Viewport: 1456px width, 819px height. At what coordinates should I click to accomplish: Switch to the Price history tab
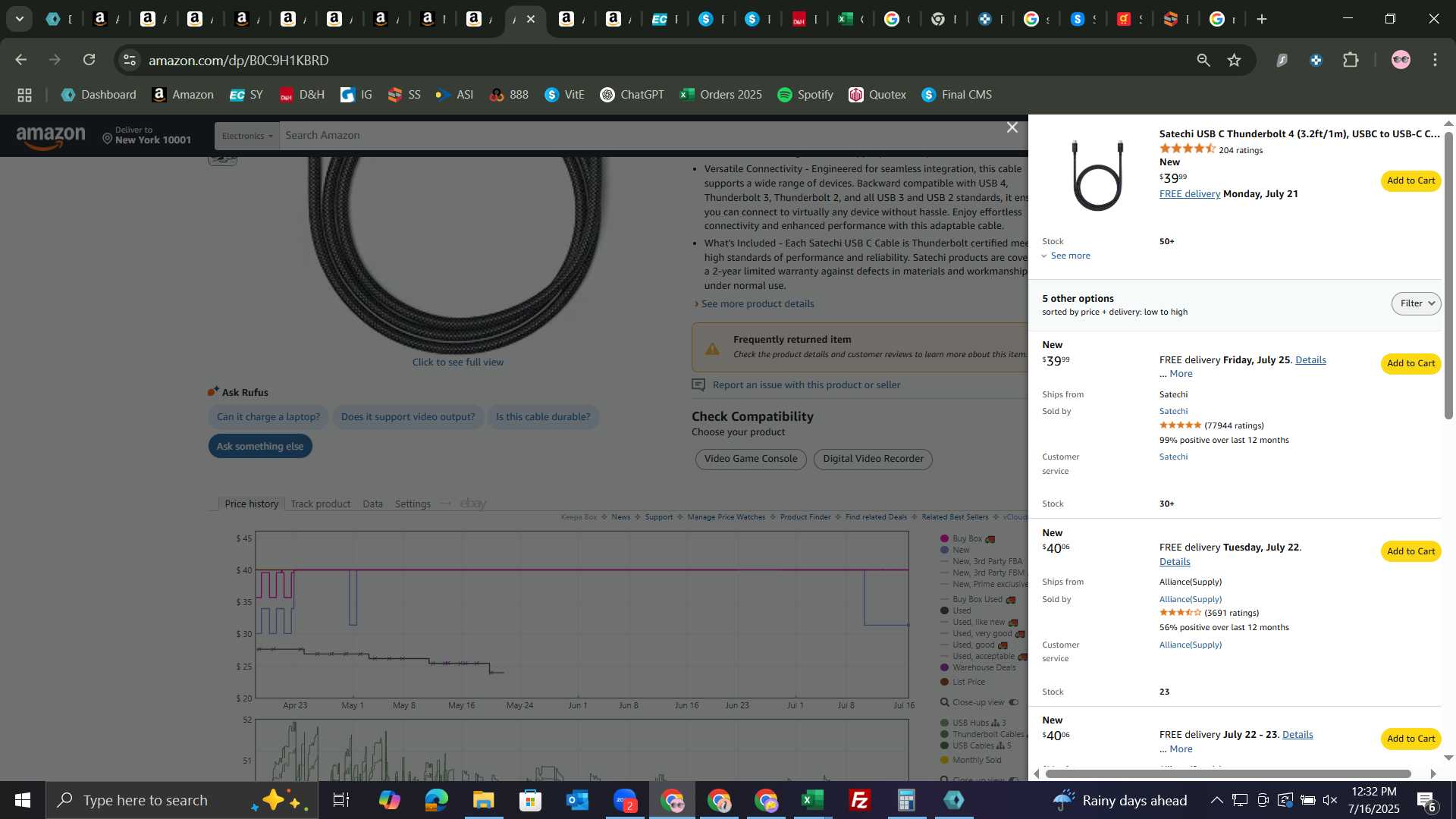point(251,504)
